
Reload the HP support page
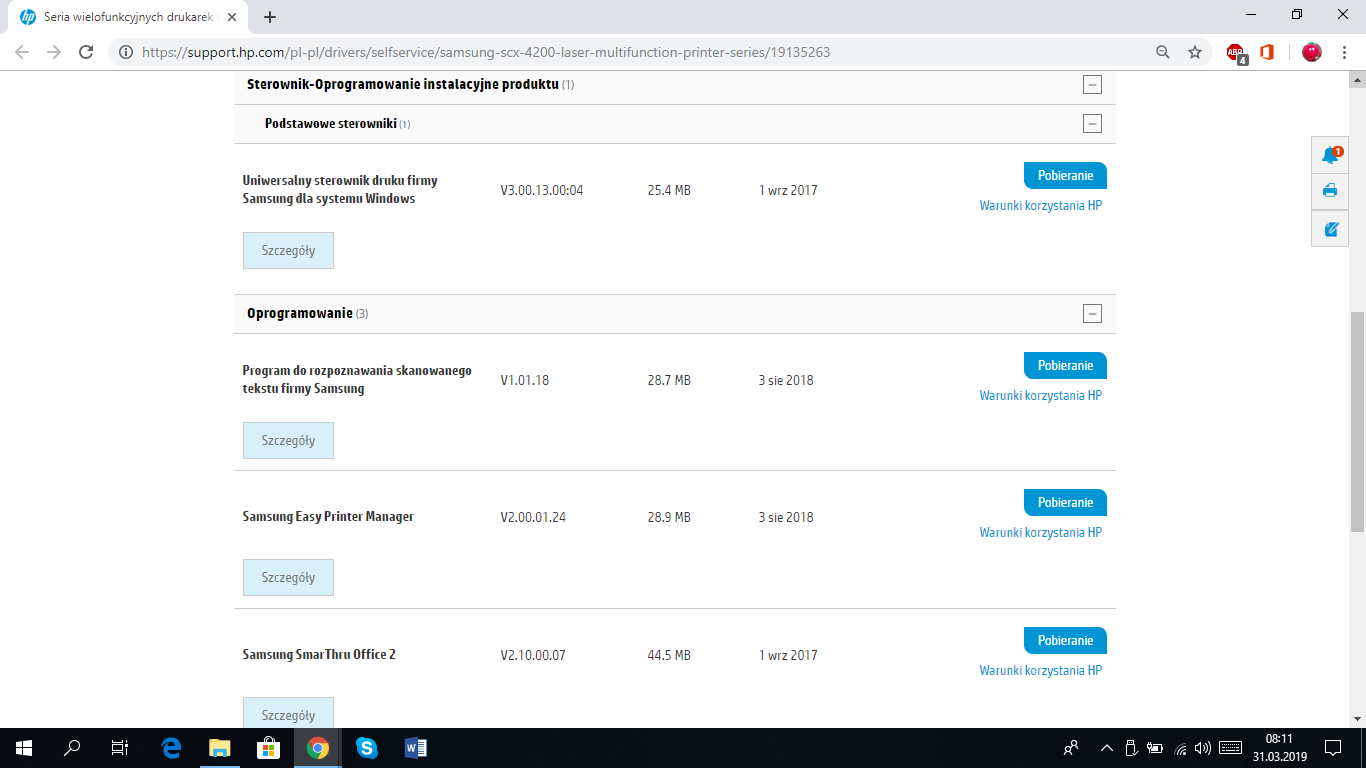86,52
